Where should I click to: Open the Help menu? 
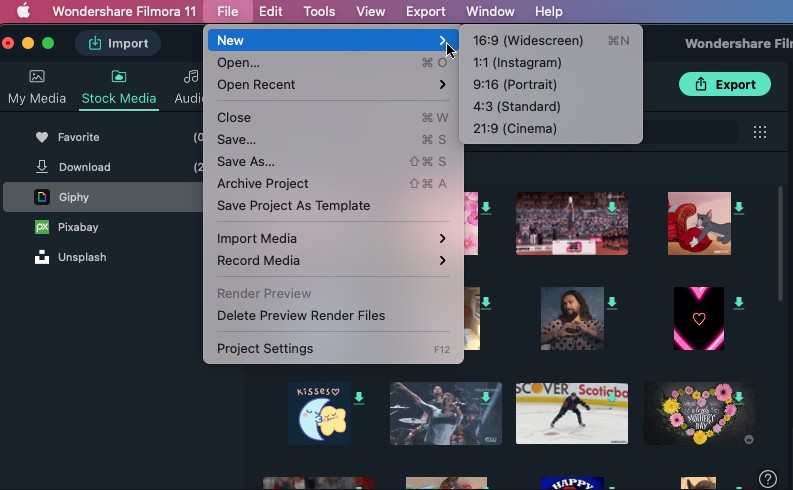549,11
